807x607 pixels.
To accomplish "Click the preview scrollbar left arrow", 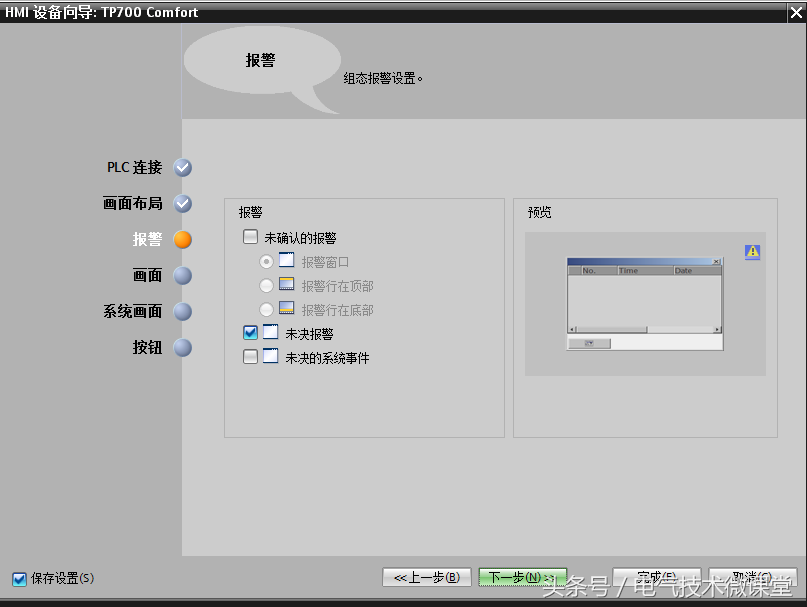I will [x=572, y=329].
